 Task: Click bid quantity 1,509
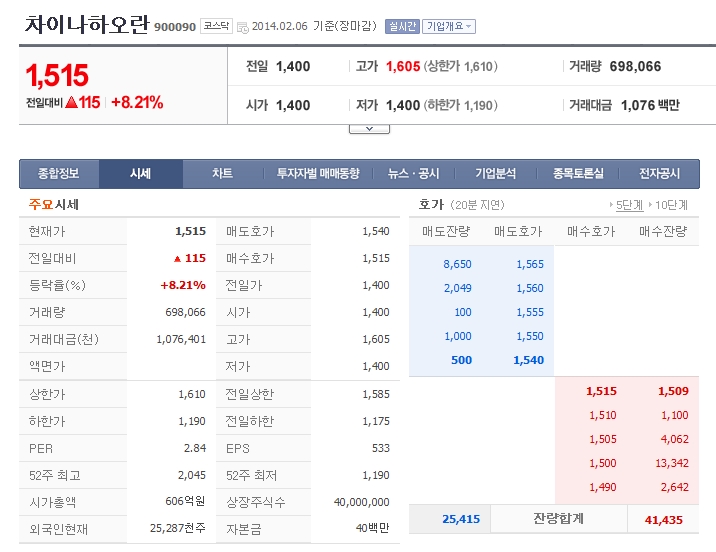673,391
